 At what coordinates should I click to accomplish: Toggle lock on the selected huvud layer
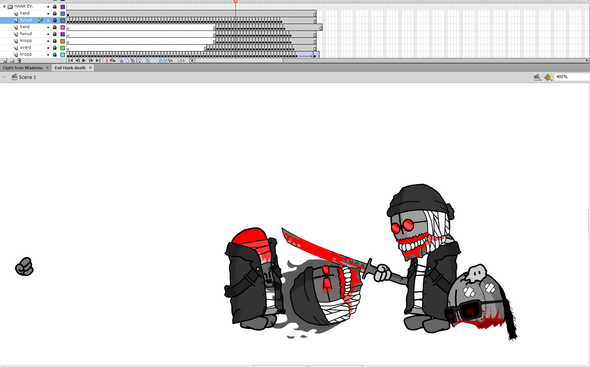pyautogui.click(x=55, y=20)
